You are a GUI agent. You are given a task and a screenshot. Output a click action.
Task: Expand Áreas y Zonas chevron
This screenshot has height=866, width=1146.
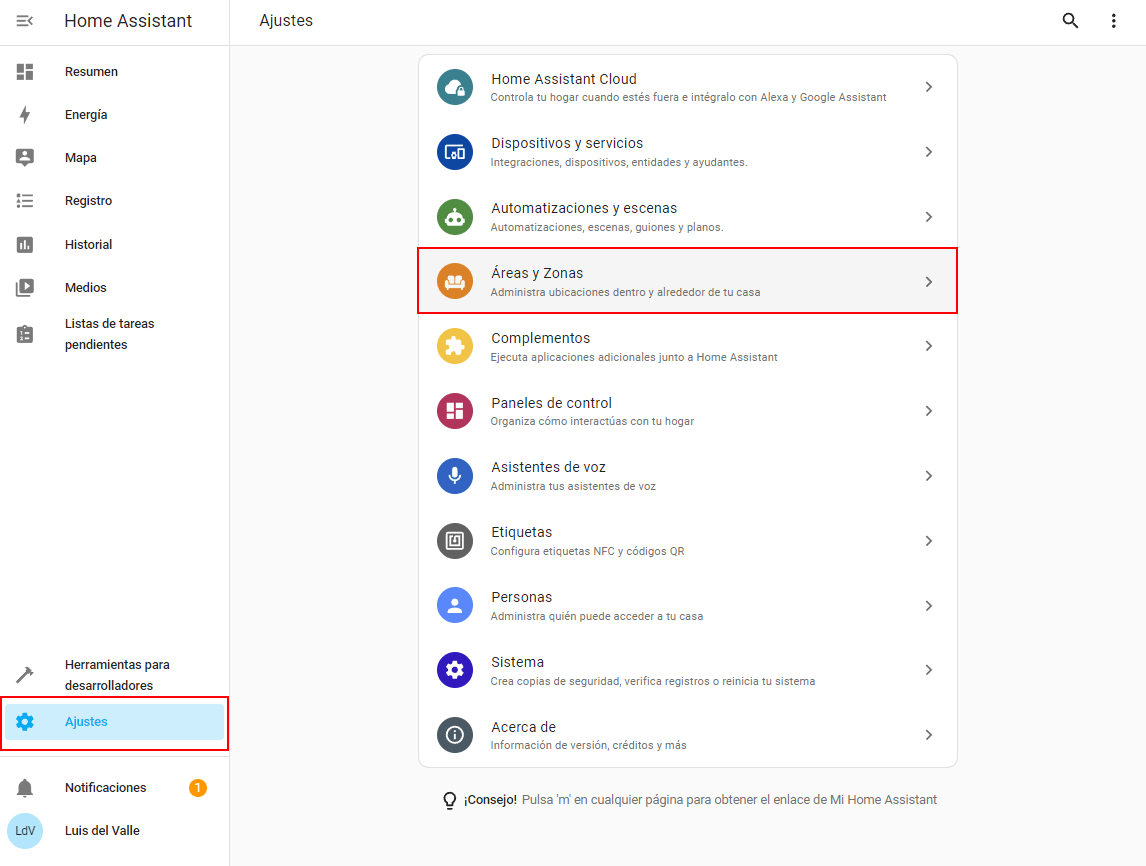928,281
